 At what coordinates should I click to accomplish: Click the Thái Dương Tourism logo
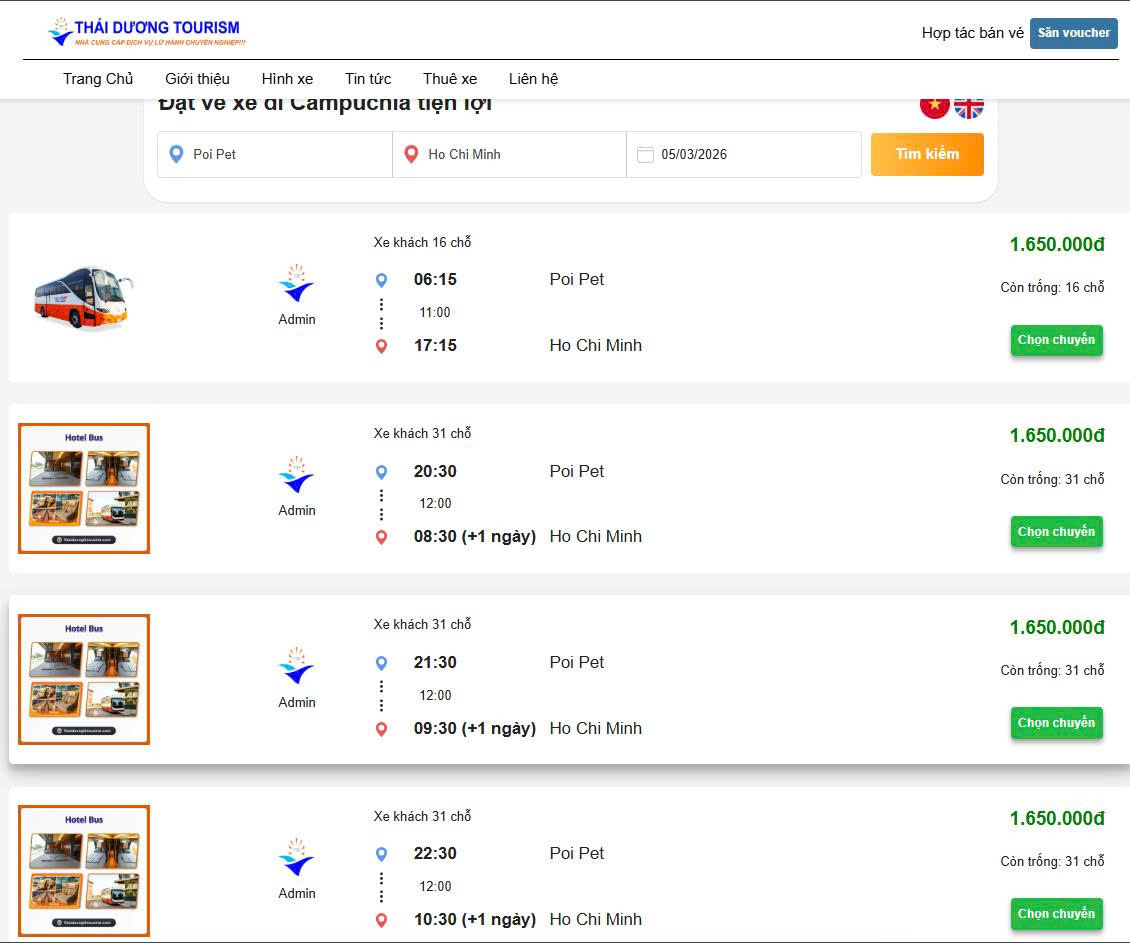146,31
